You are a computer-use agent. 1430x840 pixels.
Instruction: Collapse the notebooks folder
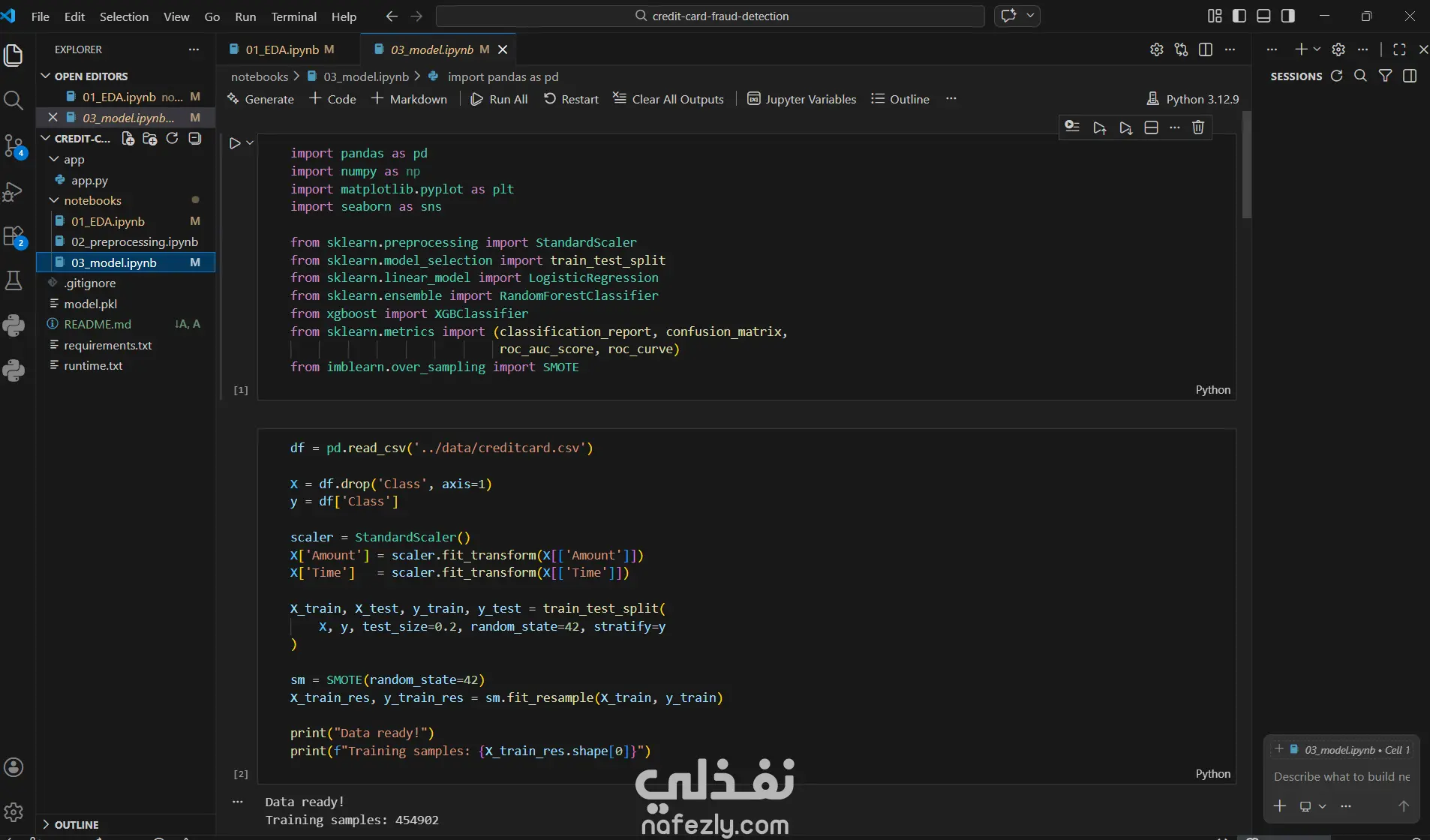coord(54,200)
